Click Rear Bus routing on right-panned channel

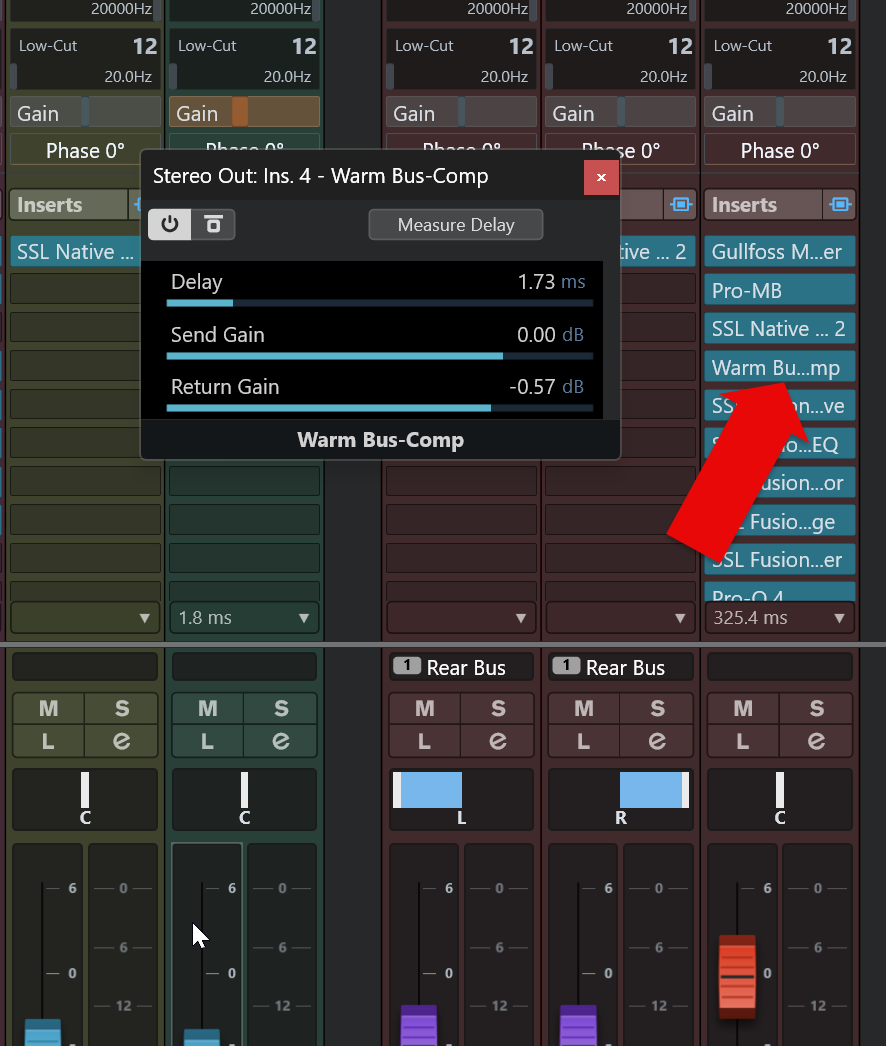[x=620, y=667]
